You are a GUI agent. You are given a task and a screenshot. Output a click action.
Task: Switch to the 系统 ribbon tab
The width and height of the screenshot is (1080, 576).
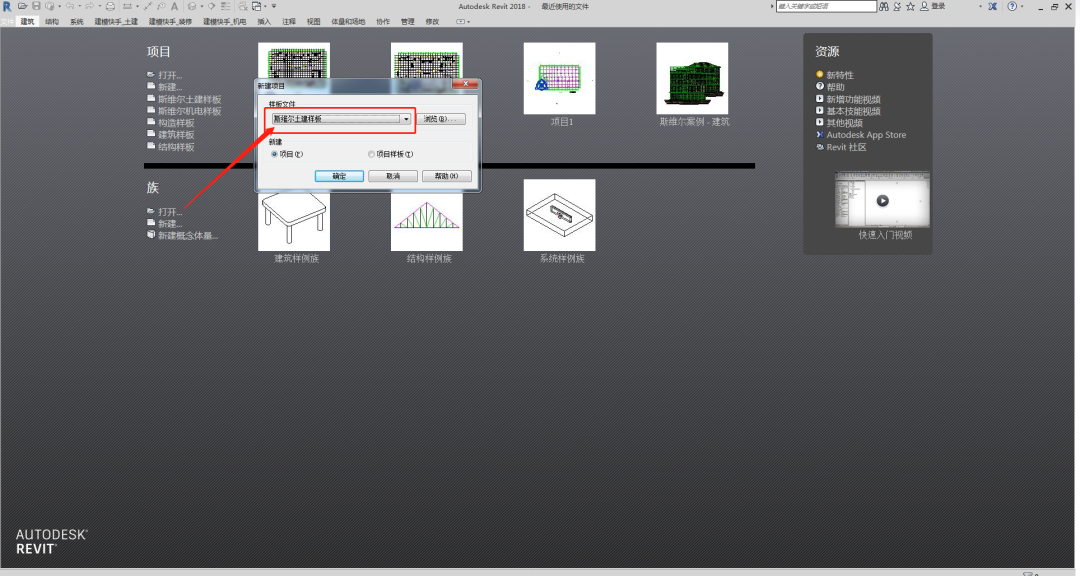click(76, 21)
